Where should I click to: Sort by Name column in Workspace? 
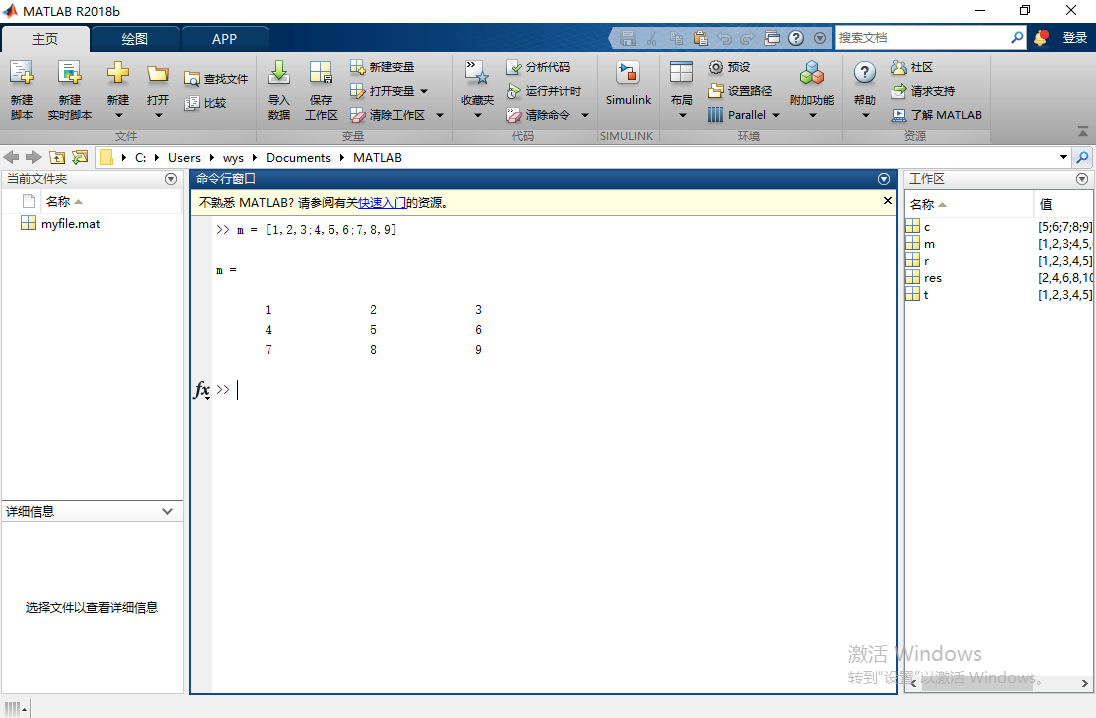pos(969,204)
